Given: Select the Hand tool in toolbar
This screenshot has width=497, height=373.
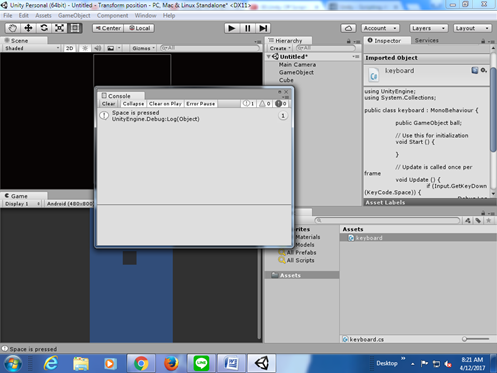Looking at the screenshot, I should click(12, 28).
